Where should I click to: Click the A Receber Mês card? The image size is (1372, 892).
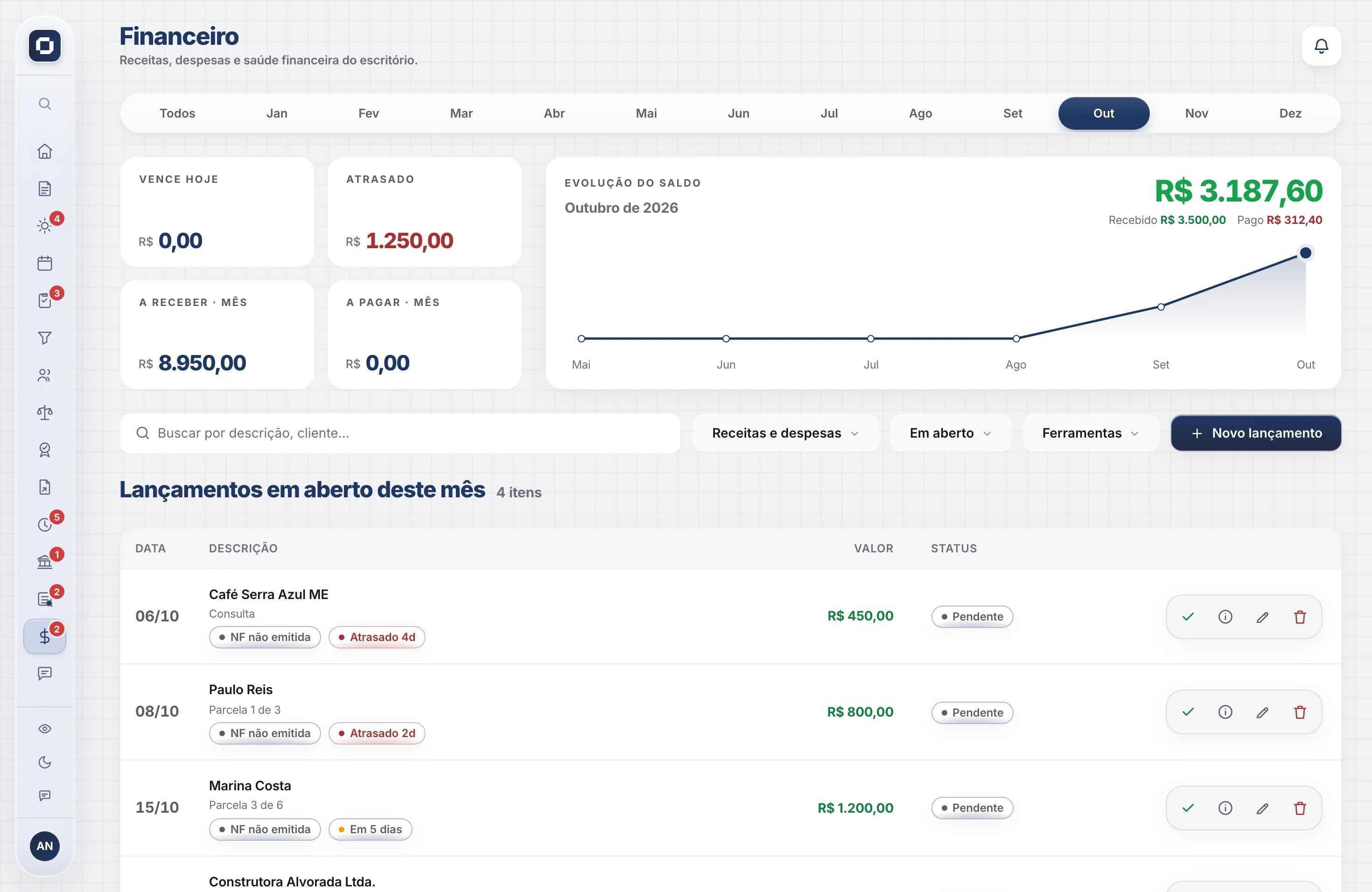point(217,335)
